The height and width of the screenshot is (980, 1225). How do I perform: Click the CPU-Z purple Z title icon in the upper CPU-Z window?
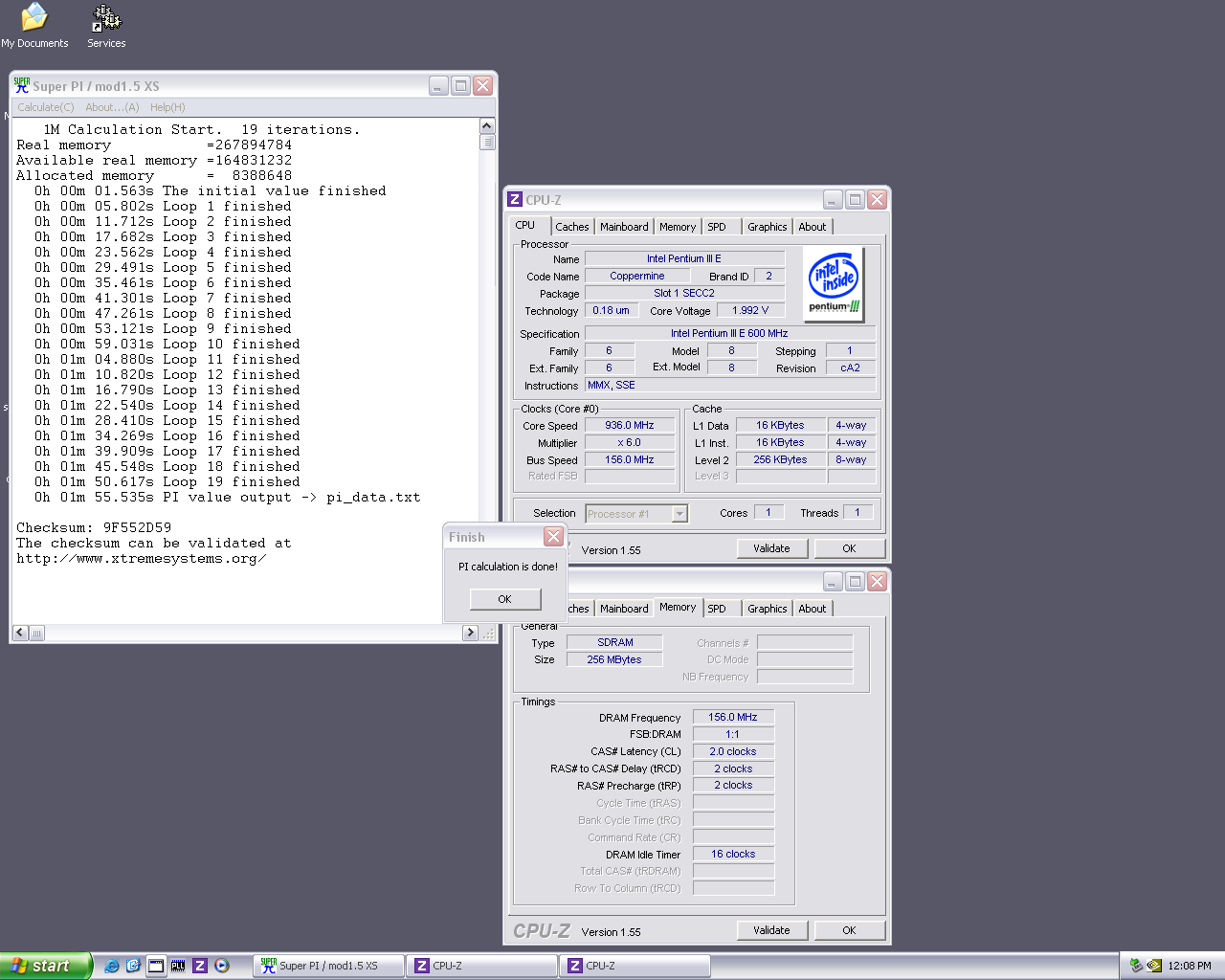click(x=515, y=199)
